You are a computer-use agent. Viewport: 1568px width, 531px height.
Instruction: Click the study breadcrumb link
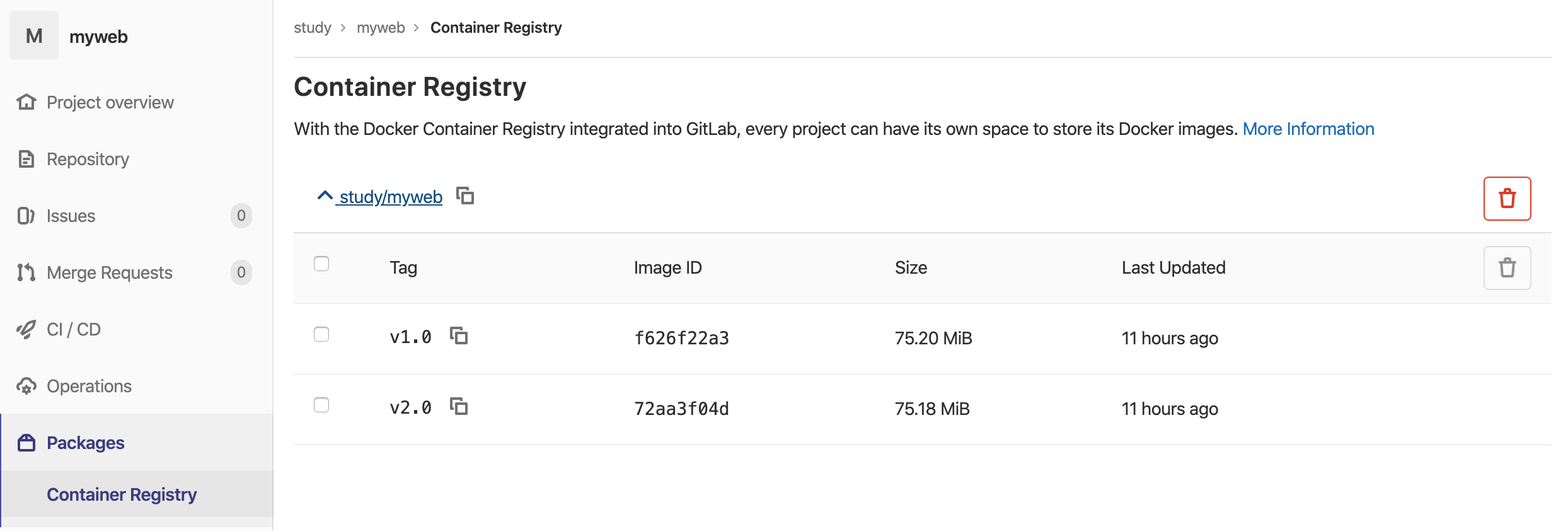[x=313, y=28]
